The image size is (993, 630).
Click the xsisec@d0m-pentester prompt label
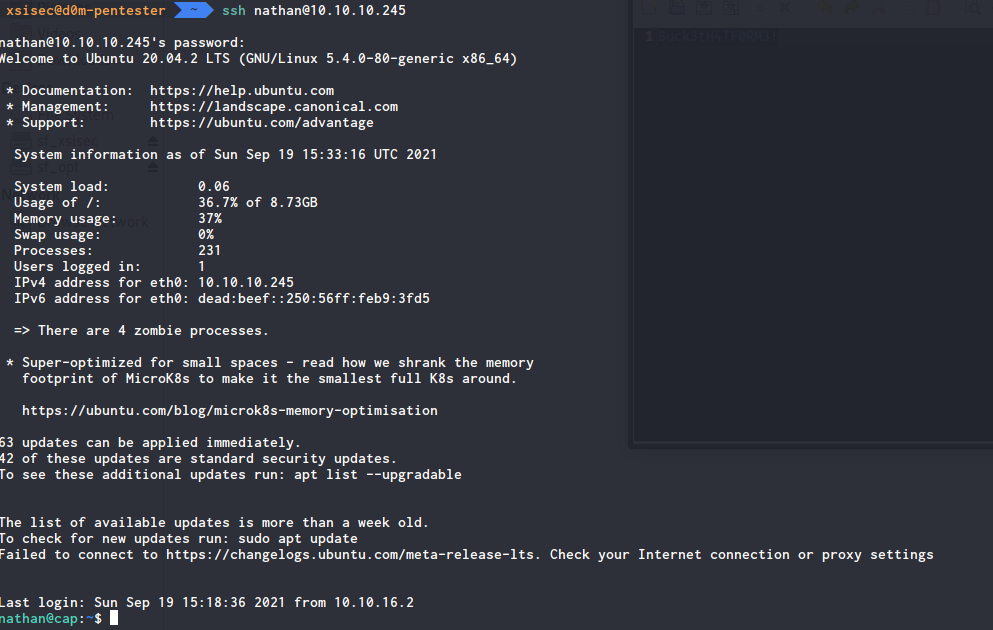click(x=85, y=10)
